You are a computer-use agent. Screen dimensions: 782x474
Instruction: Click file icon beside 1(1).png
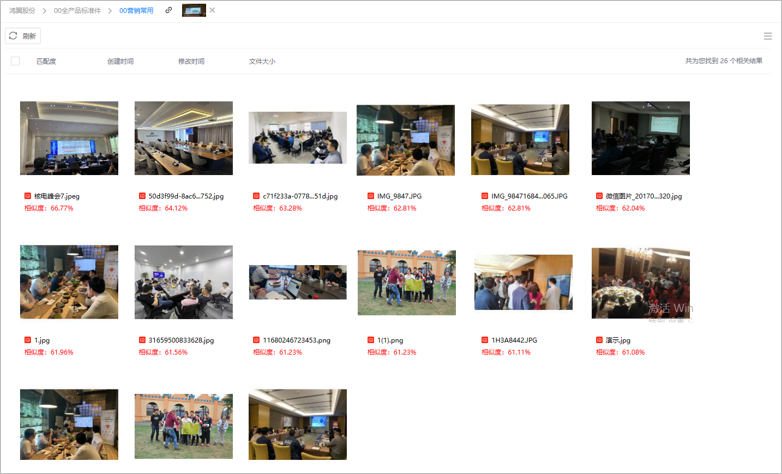[x=371, y=340]
